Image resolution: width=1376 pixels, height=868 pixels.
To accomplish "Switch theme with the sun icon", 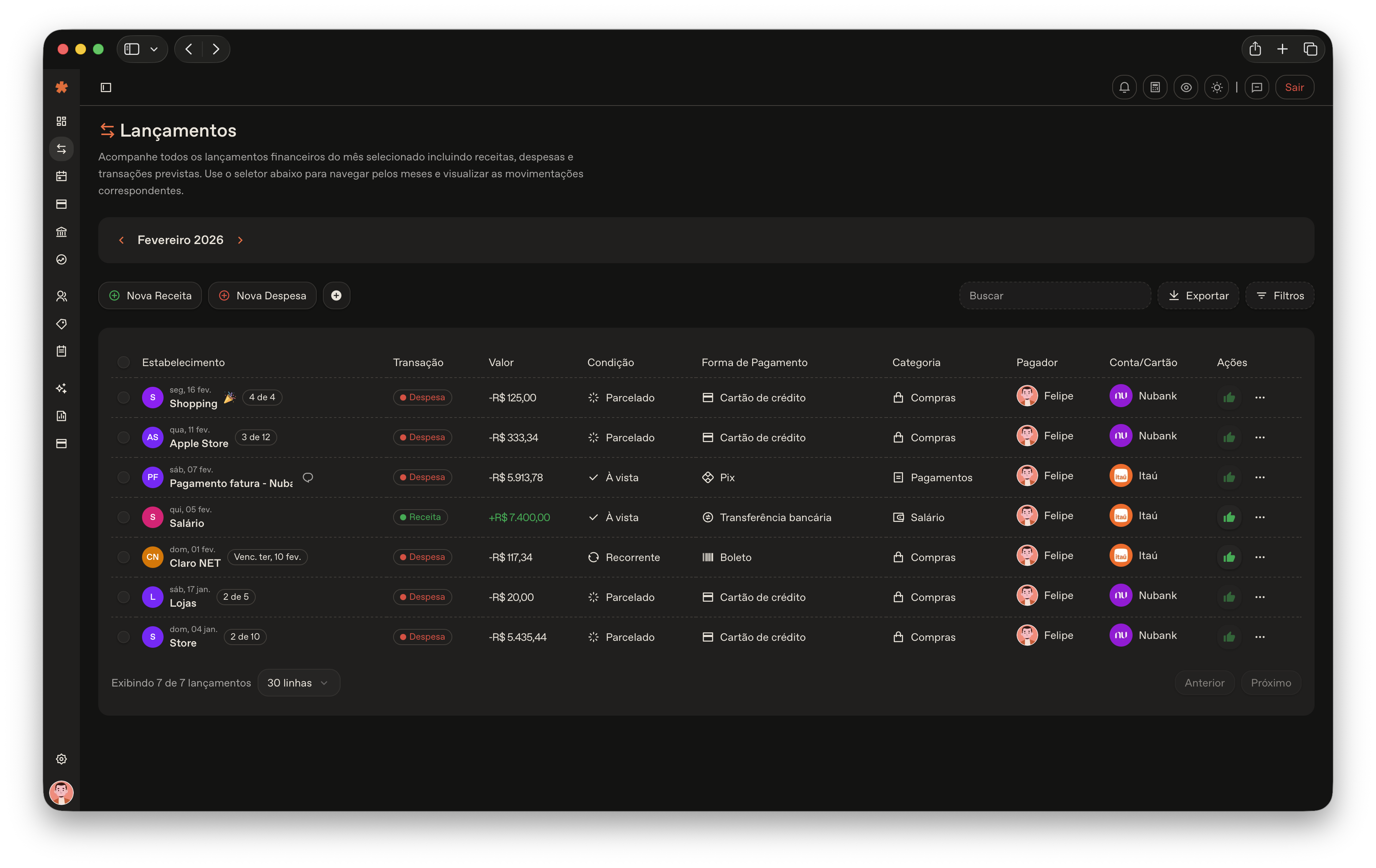I will (1217, 87).
